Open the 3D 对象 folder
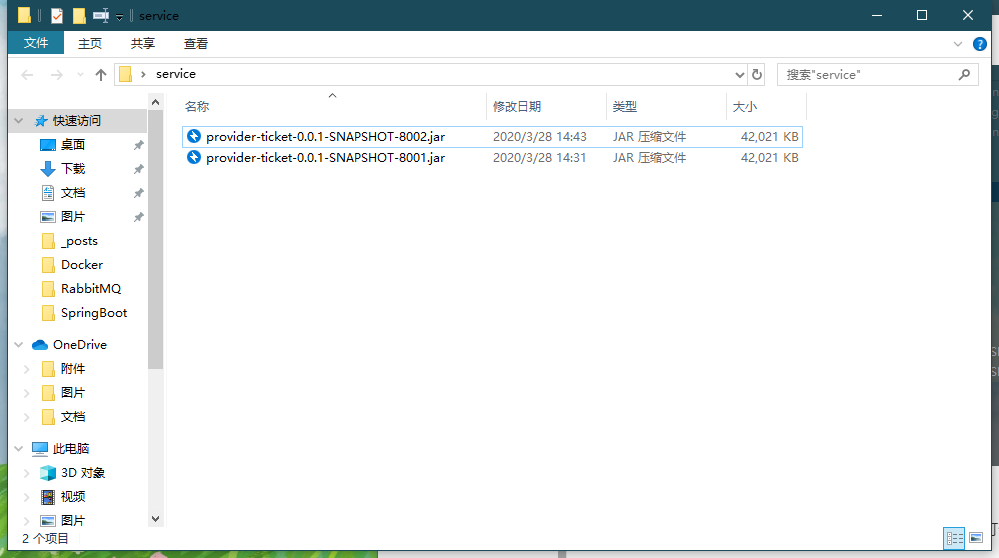This screenshot has height=558, width=999. click(x=82, y=472)
